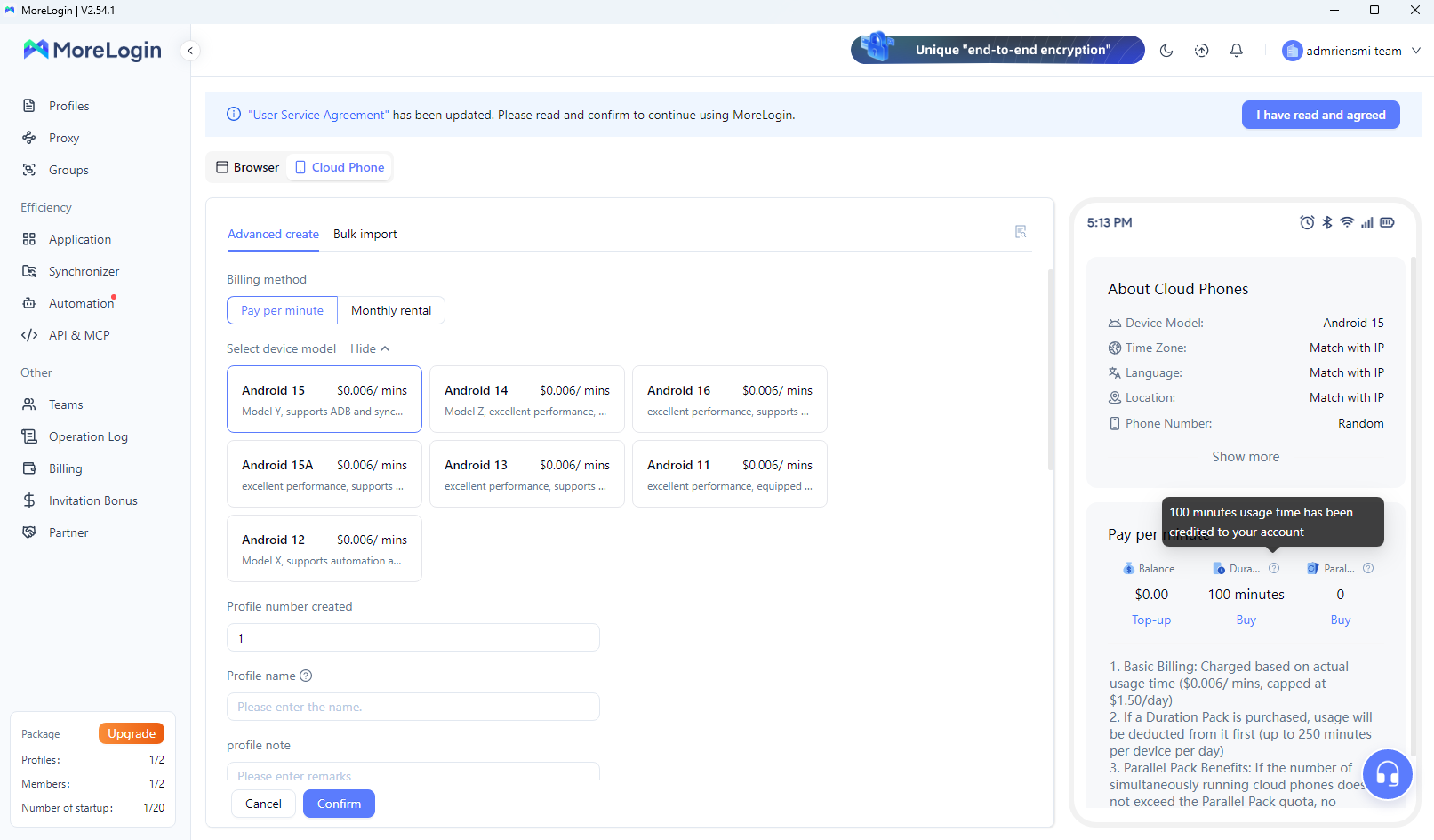The width and height of the screenshot is (1434, 840).
Task: Click Buy under 100 minutes duration
Action: (1246, 620)
